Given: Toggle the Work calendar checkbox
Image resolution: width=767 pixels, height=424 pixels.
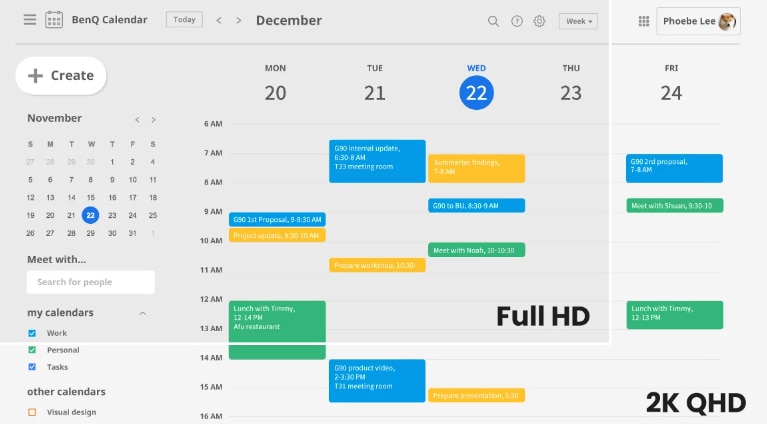Looking at the screenshot, I should click(x=32, y=333).
